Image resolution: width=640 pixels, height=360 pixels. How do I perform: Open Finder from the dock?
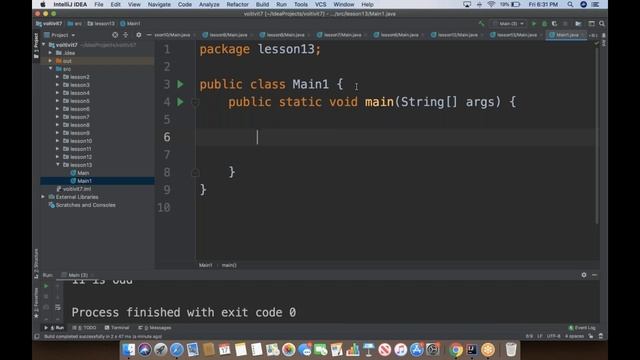point(129,350)
